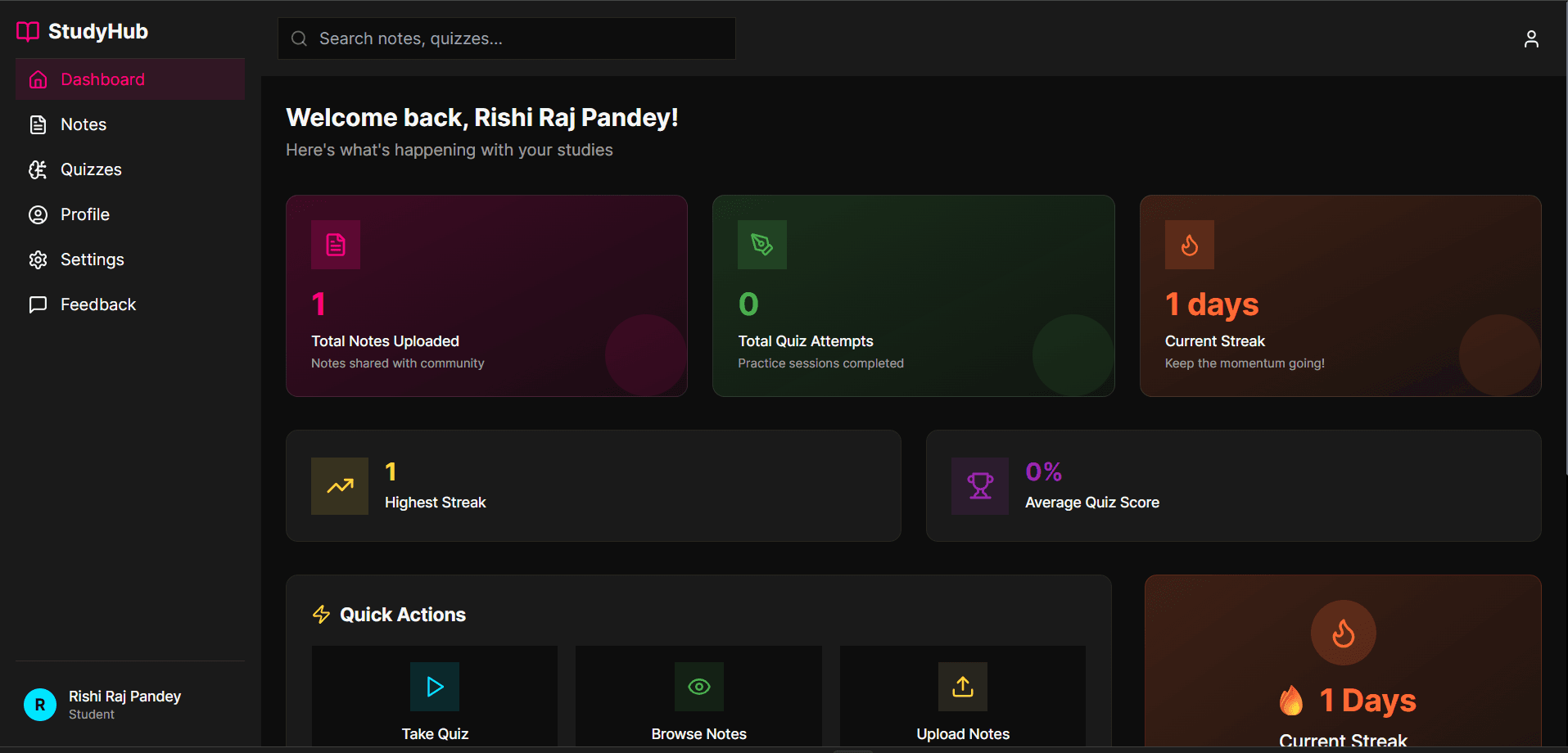Screen dimensions: 1568x753
Task: Click the green pen icon on Quiz Attempts card
Action: [x=762, y=245]
